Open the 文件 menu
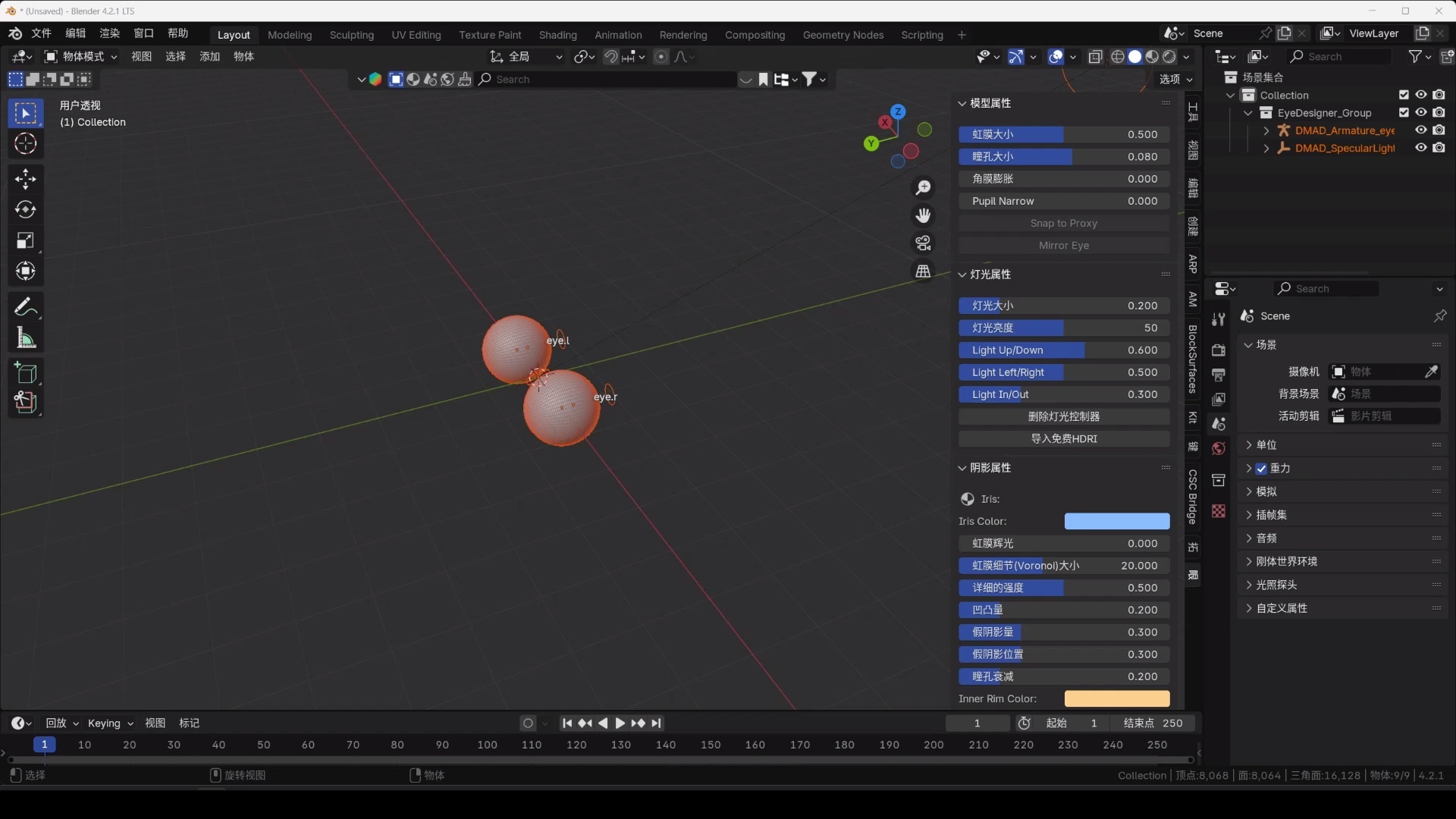The image size is (1456, 819). (x=41, y=33)
